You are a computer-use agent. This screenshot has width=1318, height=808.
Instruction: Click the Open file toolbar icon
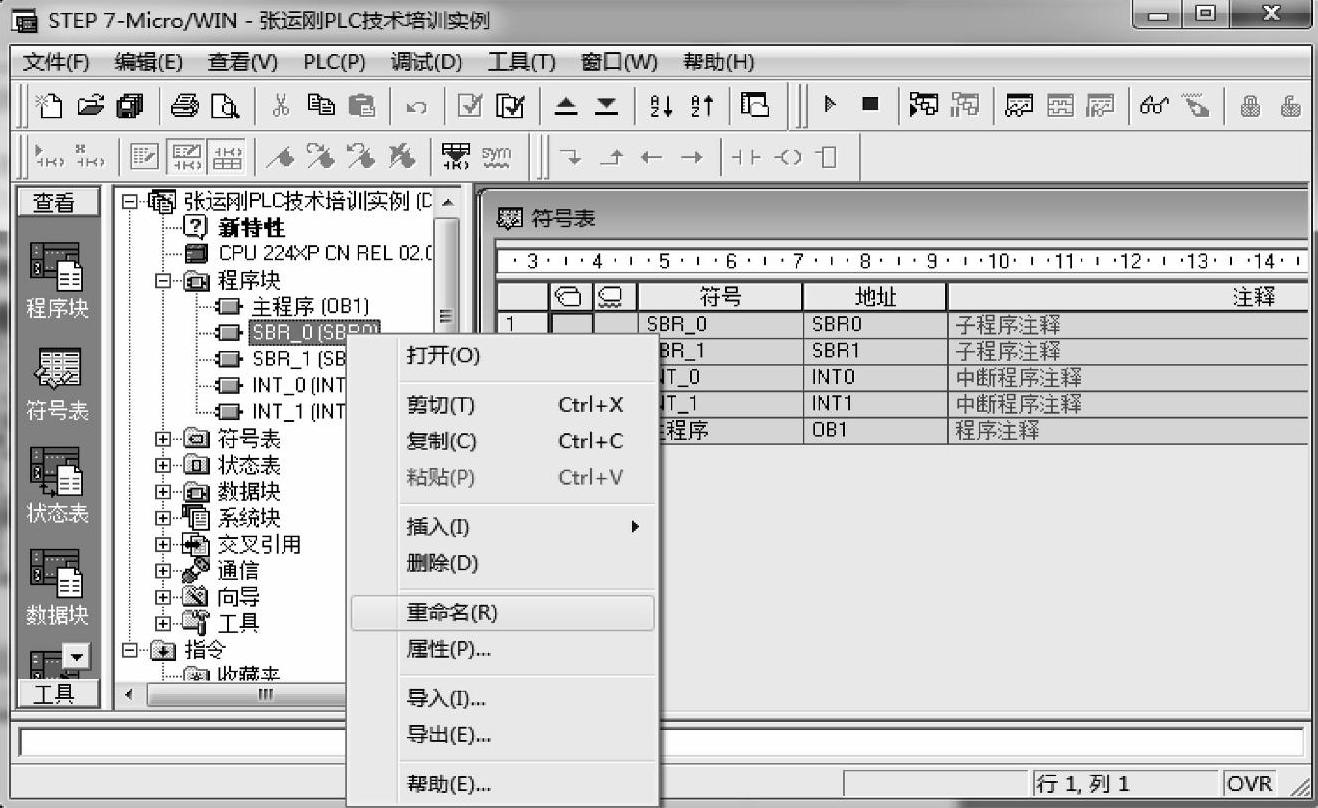coord(91,106)
